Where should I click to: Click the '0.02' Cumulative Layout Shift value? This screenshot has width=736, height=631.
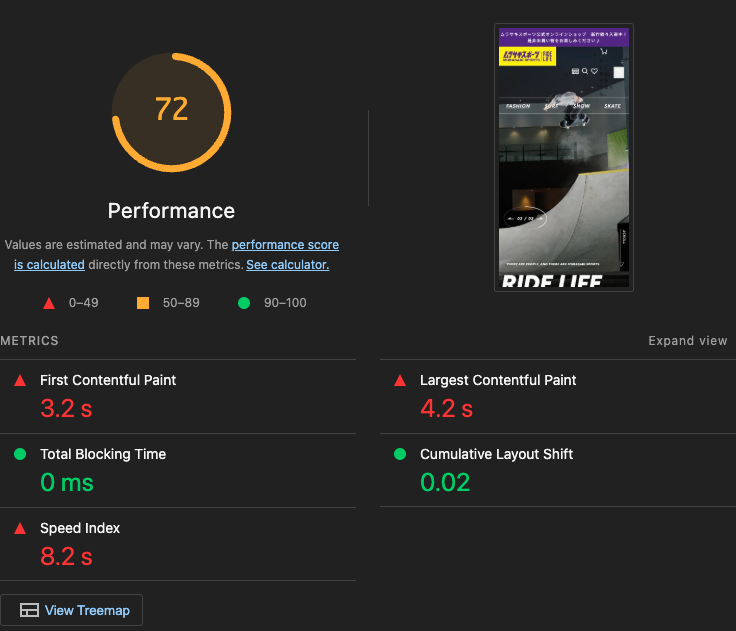point(445,482)
